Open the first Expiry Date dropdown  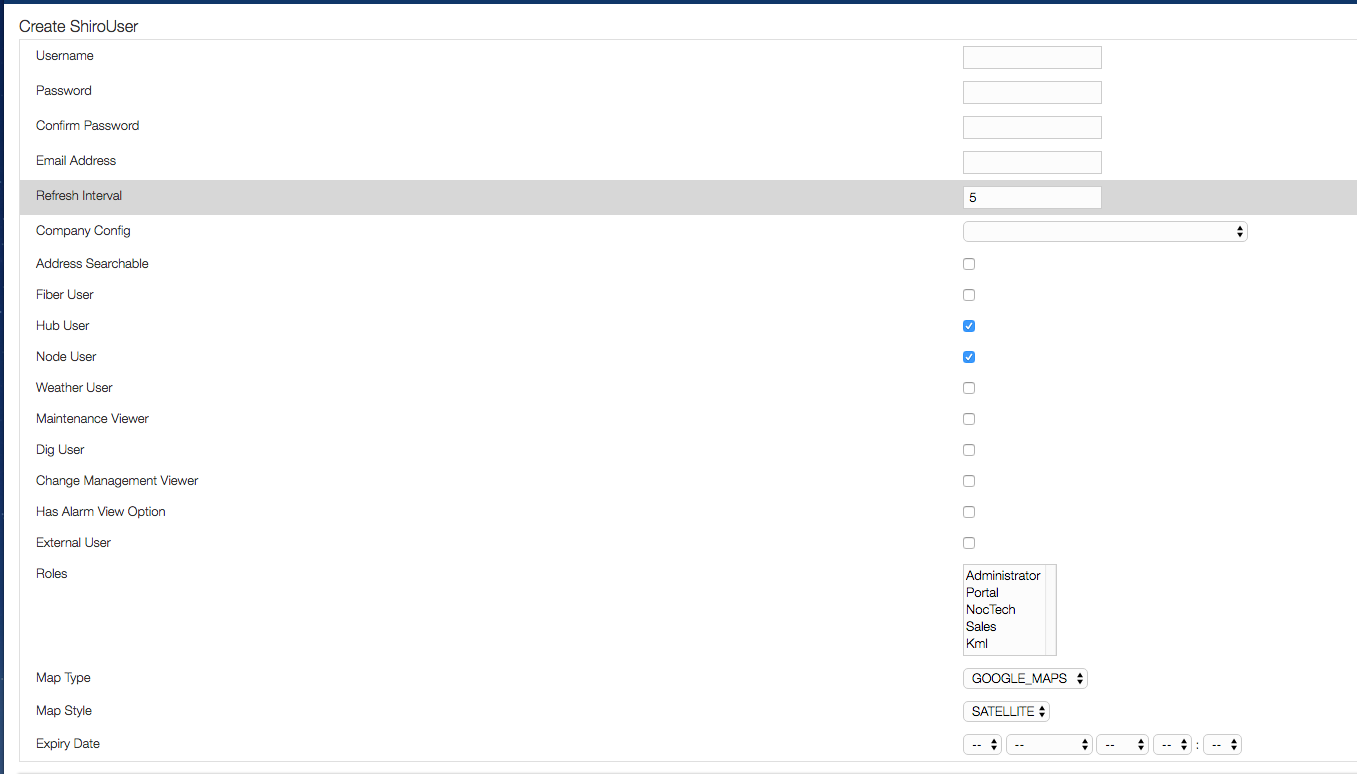982,745
